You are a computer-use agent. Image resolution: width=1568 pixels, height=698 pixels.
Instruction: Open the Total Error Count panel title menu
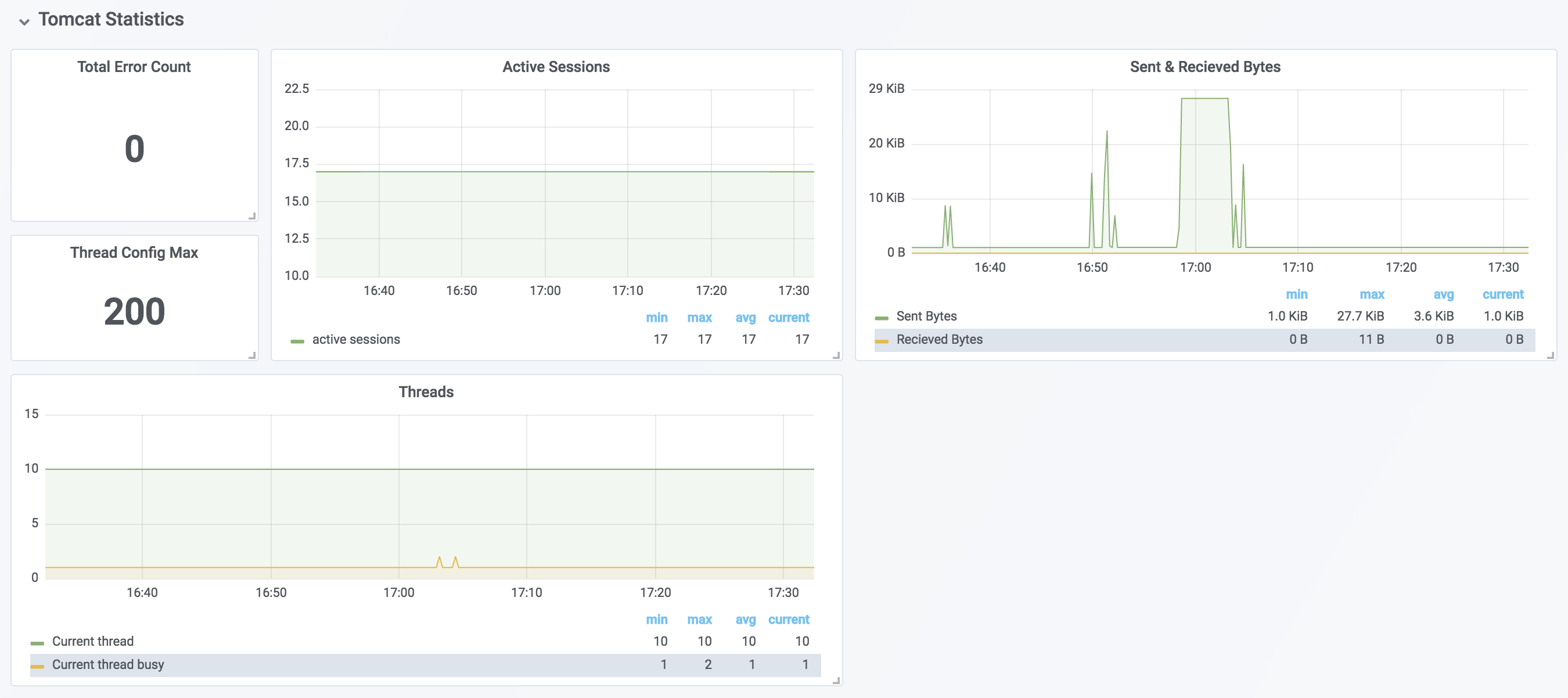(x=134, y=67)
